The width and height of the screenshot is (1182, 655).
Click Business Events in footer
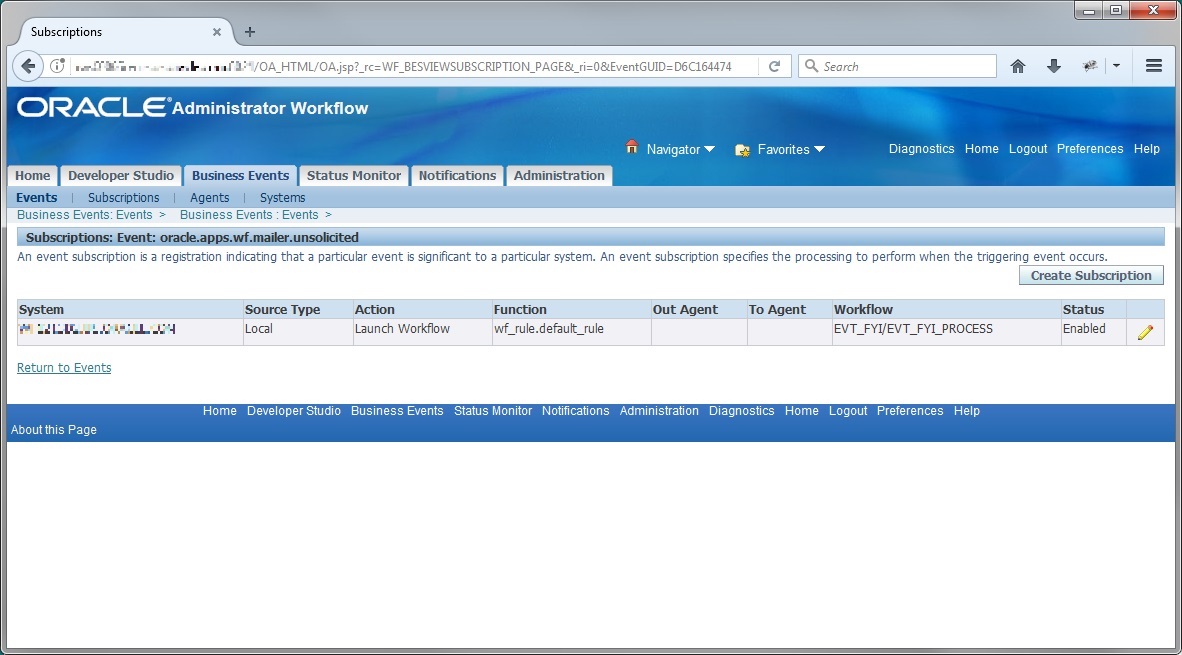point(397,411)
